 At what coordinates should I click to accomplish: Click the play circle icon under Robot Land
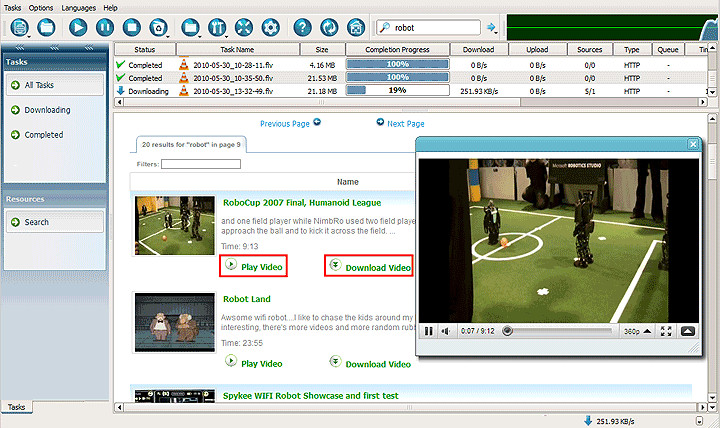tap(231, 361)
